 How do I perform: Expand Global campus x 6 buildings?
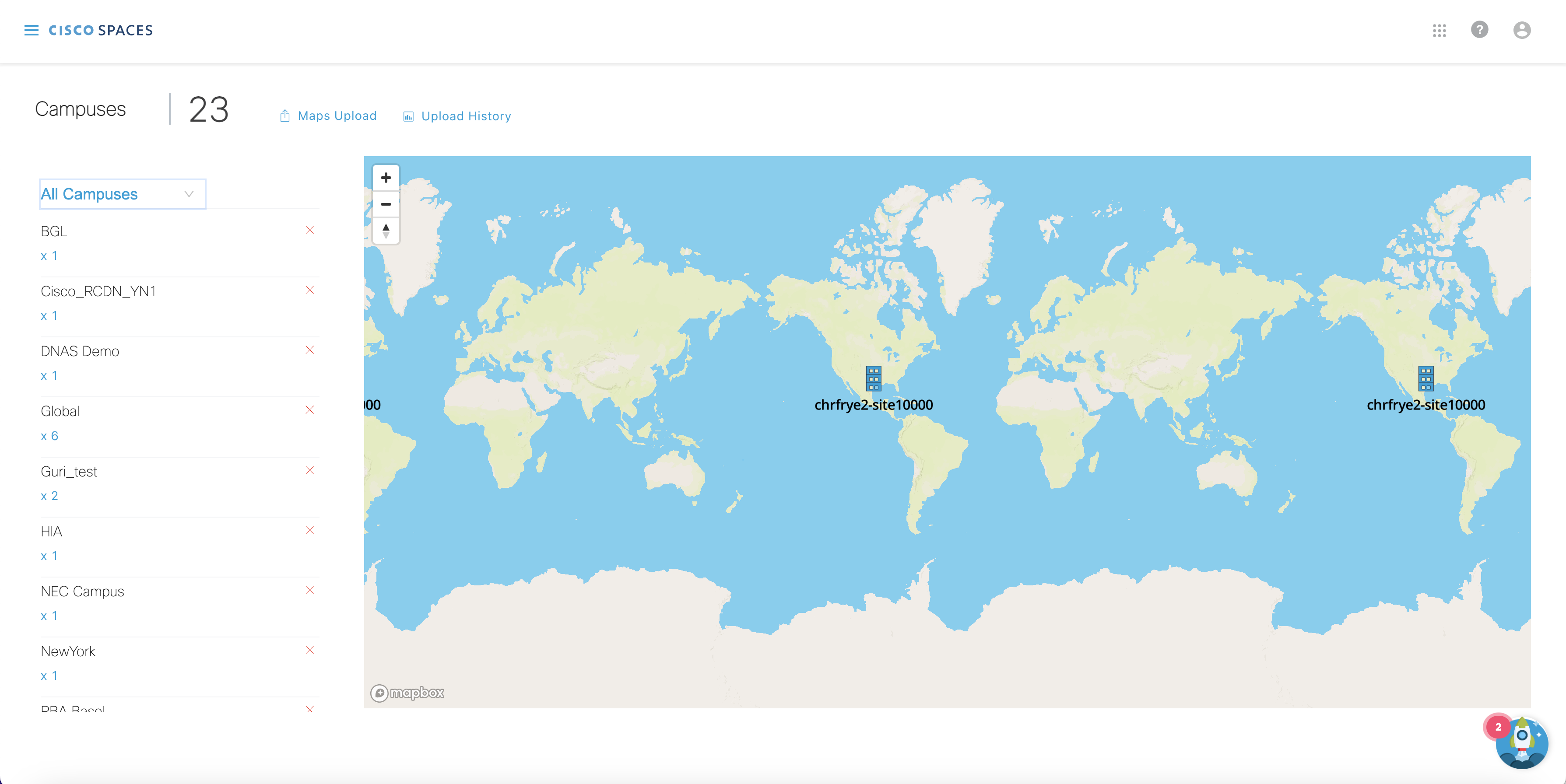(x=49, y=436)
